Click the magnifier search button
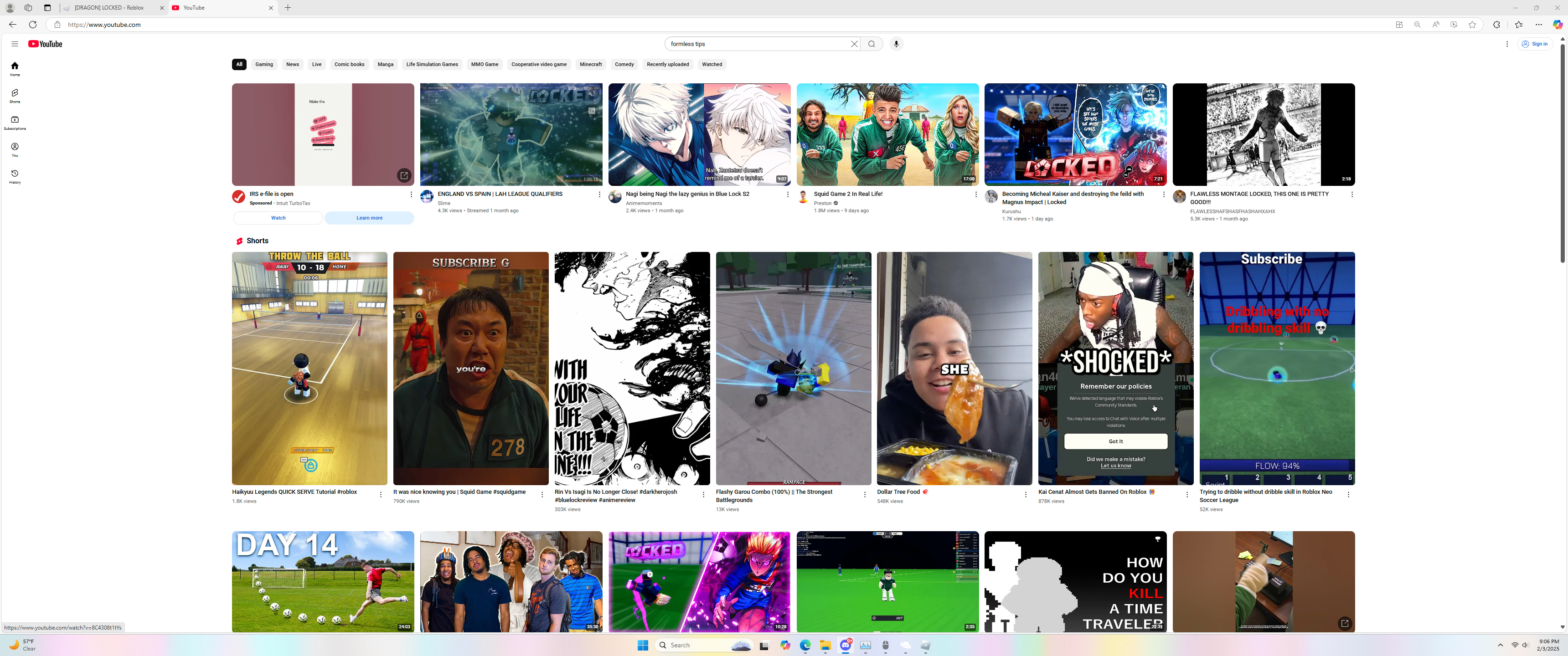 click(872, 44)
